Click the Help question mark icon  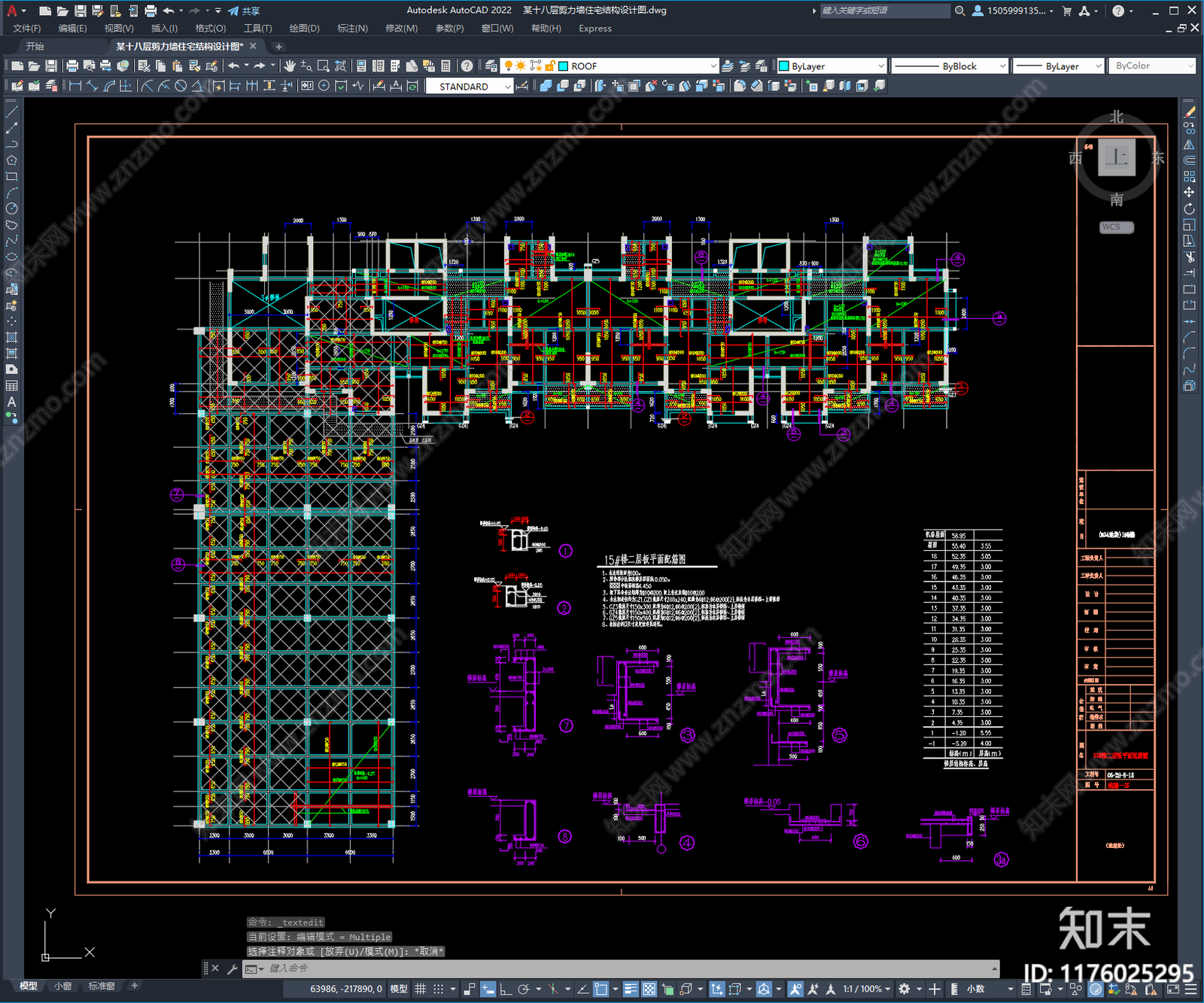467,66
